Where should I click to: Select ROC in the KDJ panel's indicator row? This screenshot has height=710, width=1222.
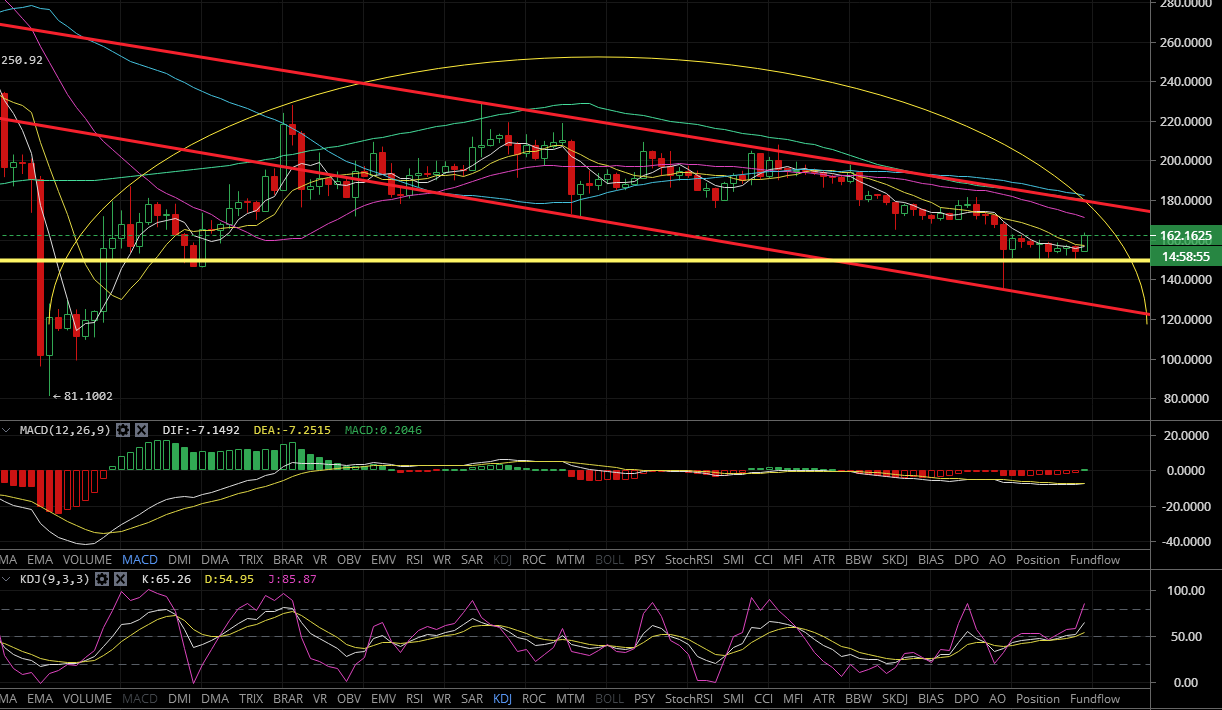(x=534, y=698)
